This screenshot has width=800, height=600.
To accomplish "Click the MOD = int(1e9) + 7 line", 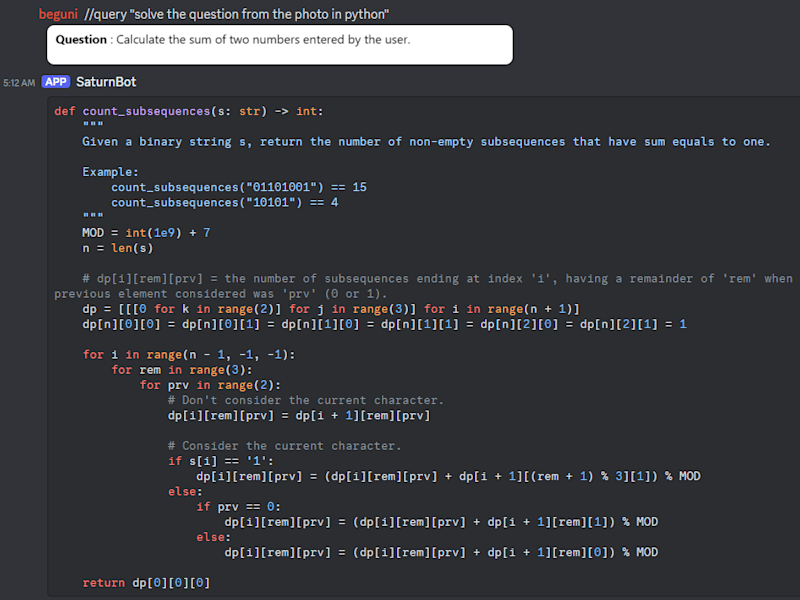I will tap(146, 233).
